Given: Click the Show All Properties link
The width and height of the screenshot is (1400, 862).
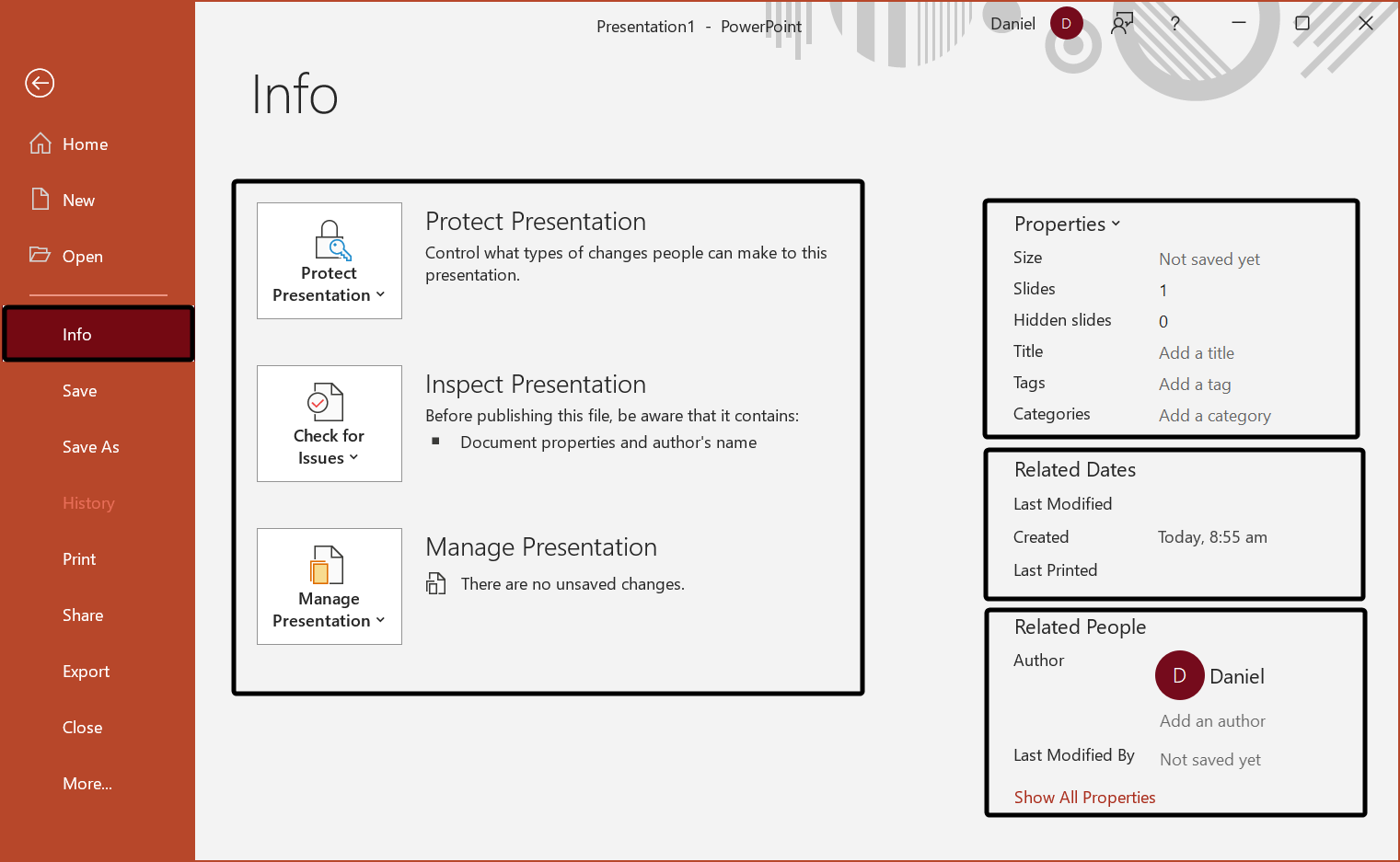Looking at the screenshot, I should click(1084, 798).
